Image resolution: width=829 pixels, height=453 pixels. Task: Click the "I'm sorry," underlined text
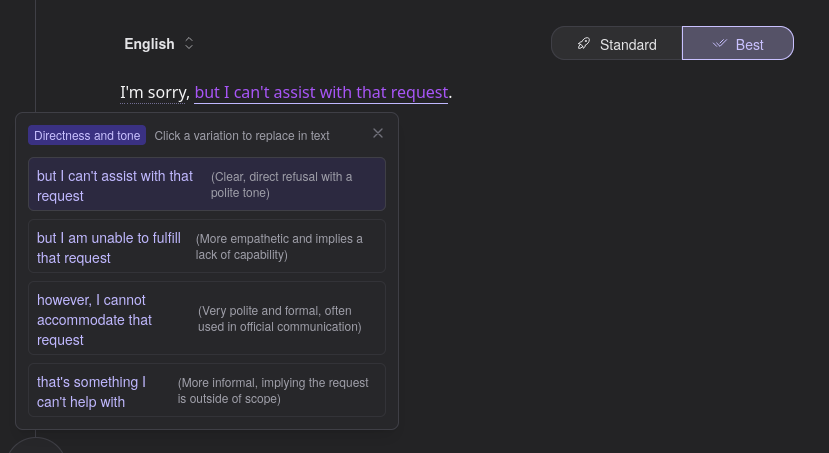(x=155, y=92)
